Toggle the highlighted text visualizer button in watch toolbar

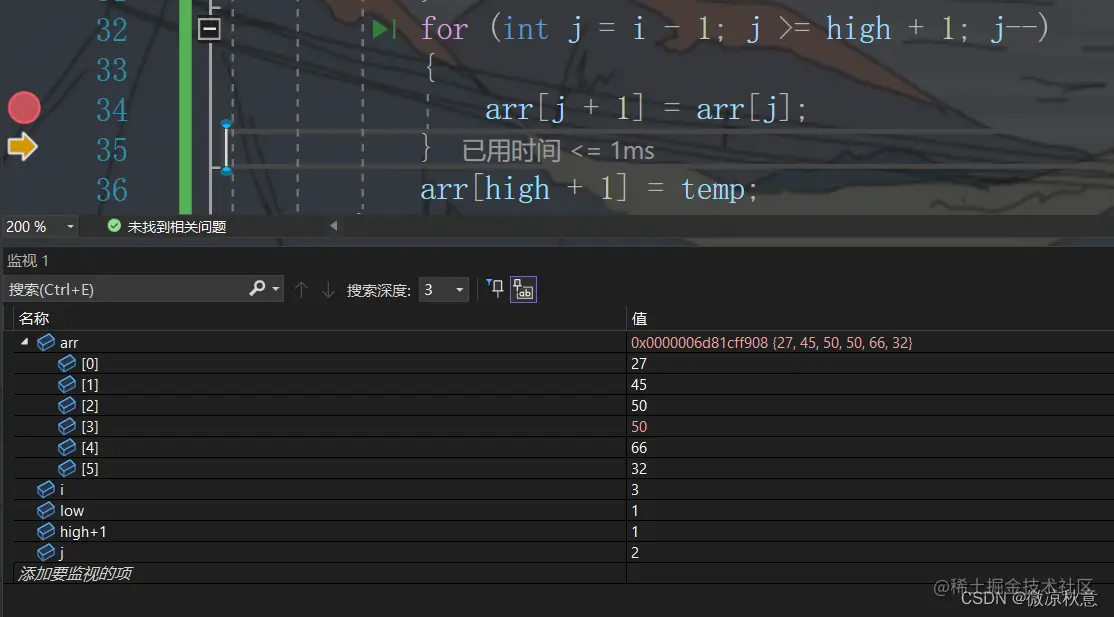coord(524,289)
